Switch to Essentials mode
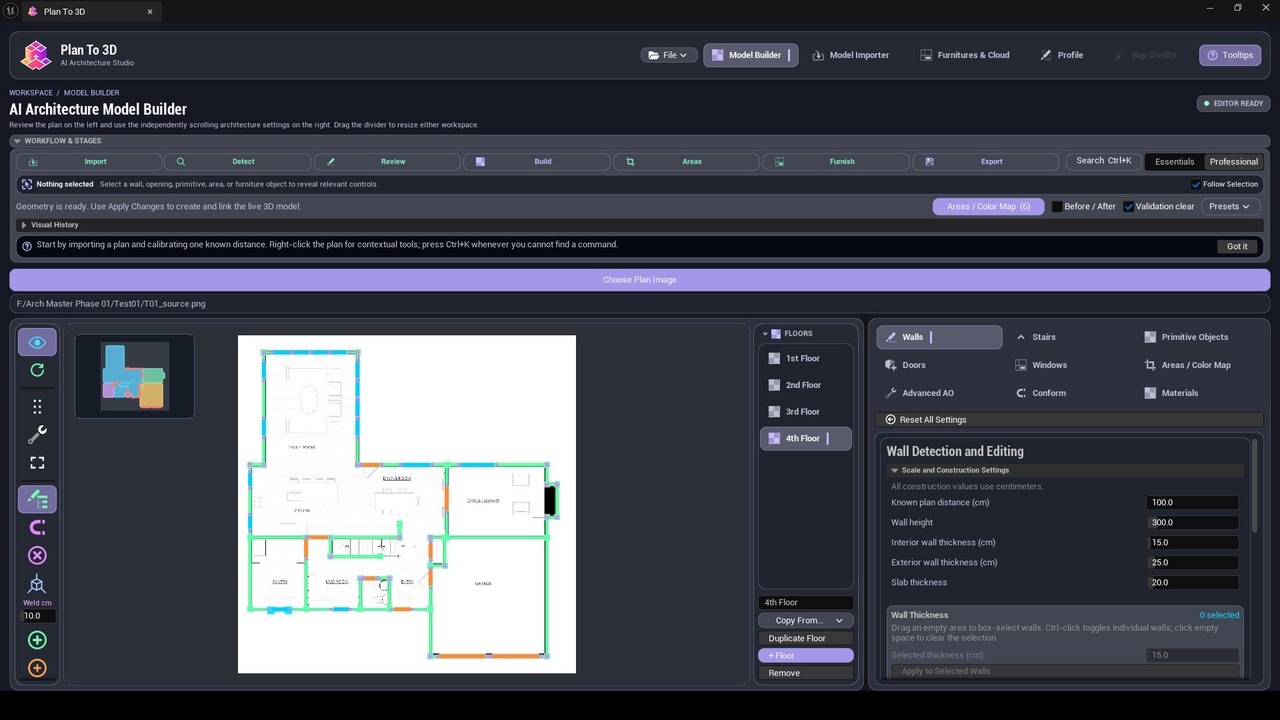The width and height of the screenshot is (1280, 720). [1174, 161]
